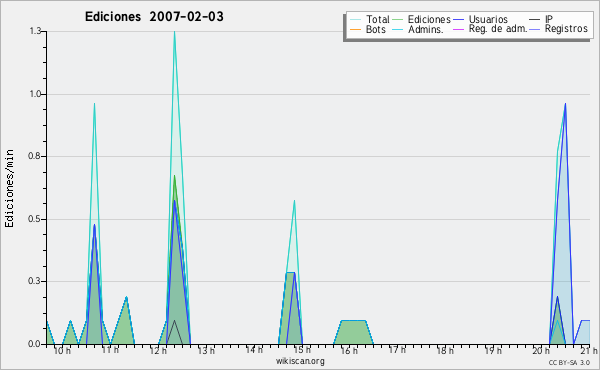Click the 20 h axis label
This screenshot has width=600, height=370.
541,350
